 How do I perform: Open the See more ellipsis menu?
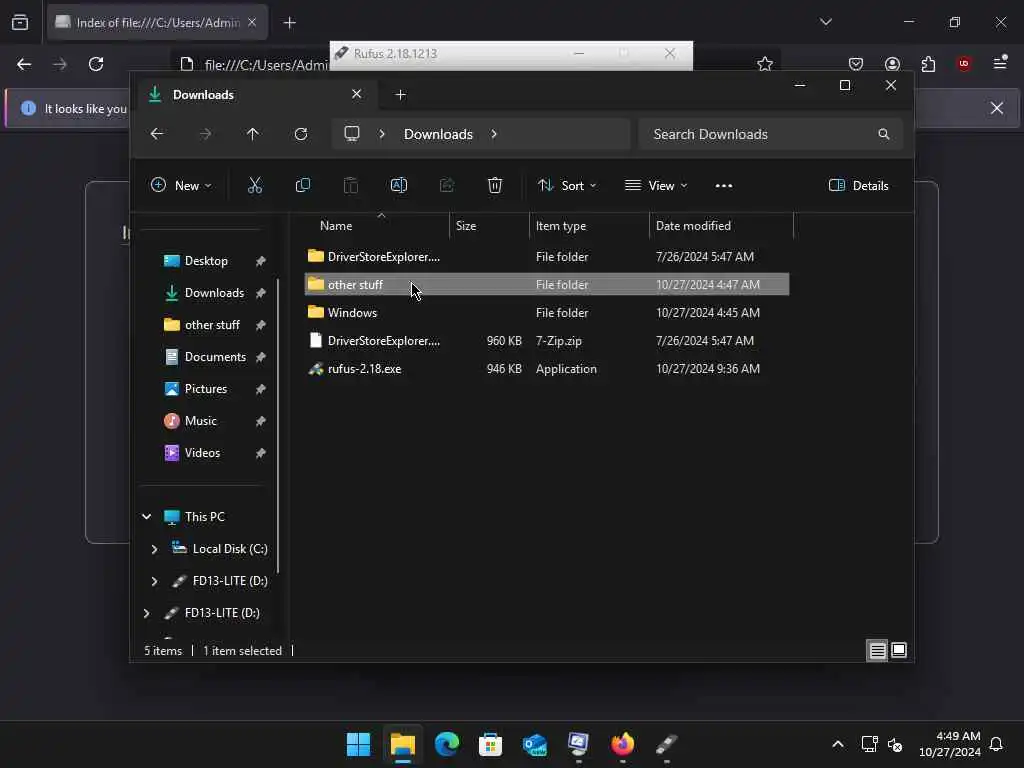724,185
